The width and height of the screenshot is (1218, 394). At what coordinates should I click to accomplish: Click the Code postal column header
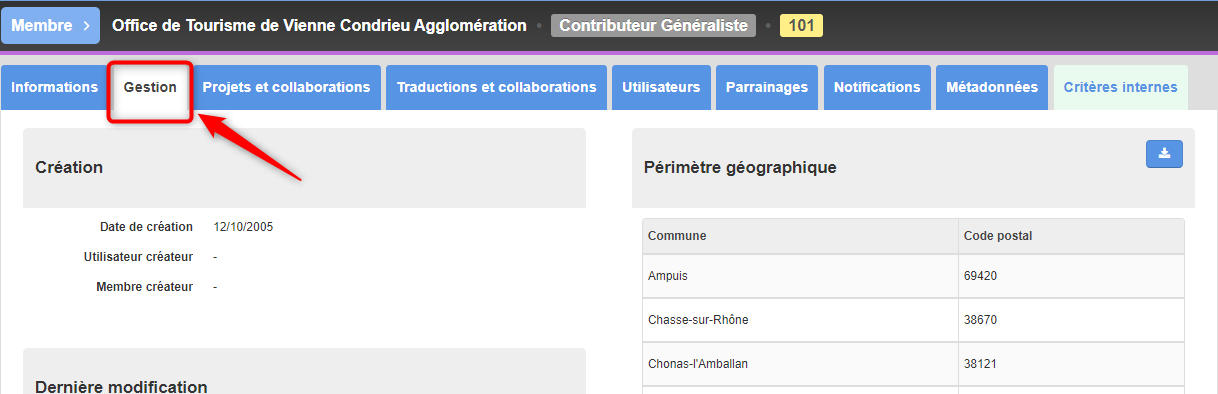click(1071, 236)
